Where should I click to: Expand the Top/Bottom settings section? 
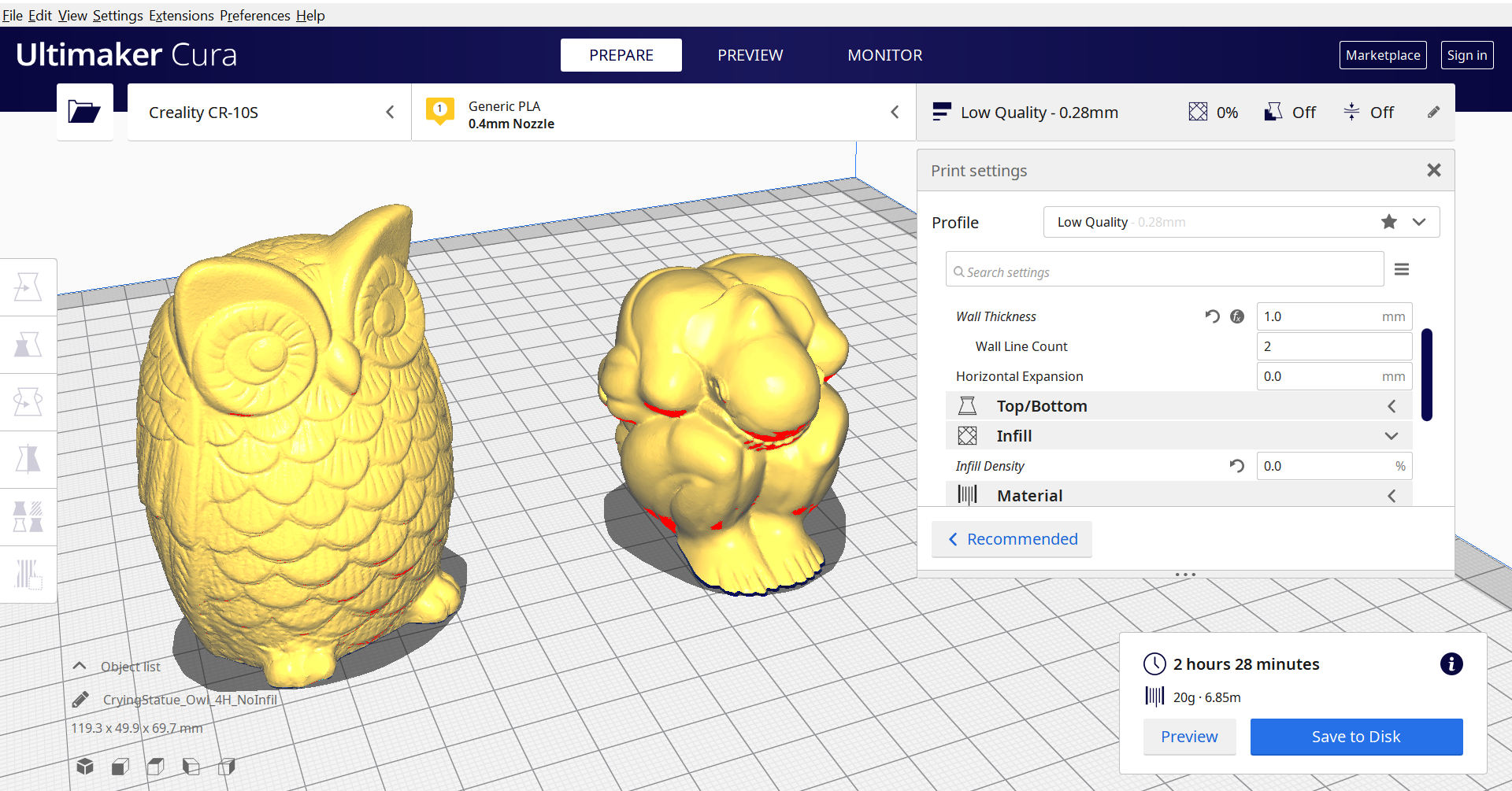(x=1179, y=406)
